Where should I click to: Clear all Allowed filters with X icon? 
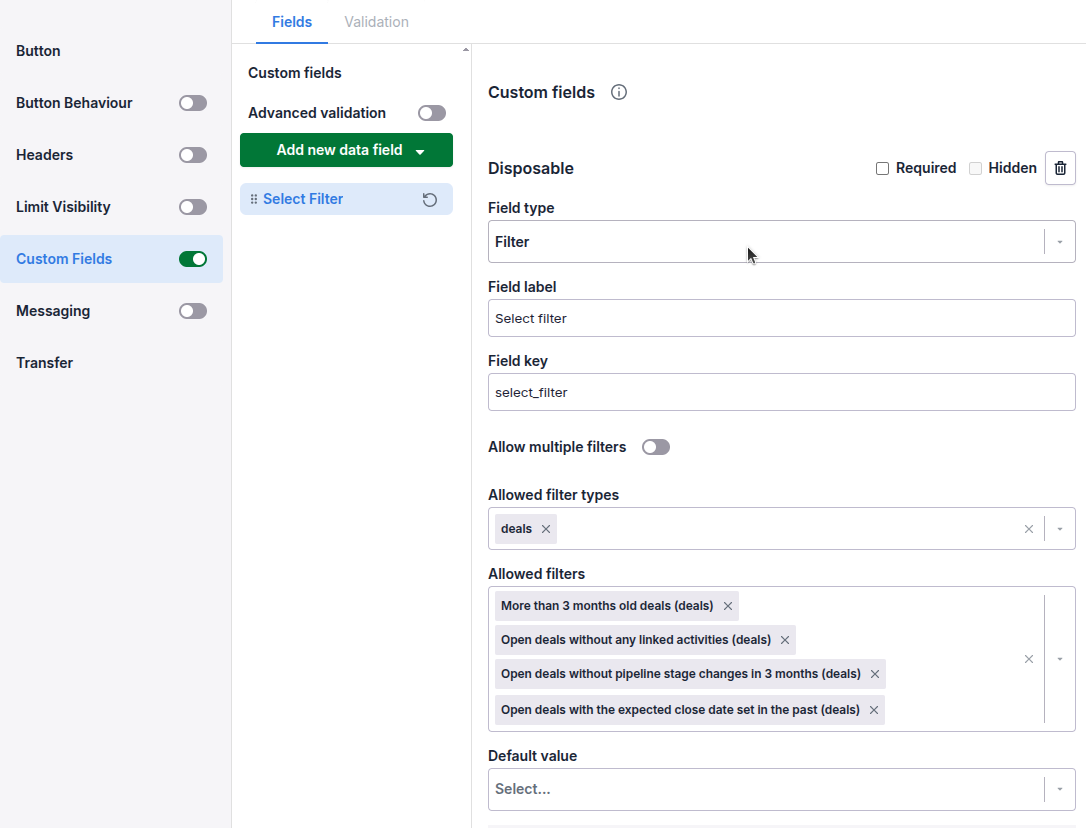click(x=1029, y=659)
